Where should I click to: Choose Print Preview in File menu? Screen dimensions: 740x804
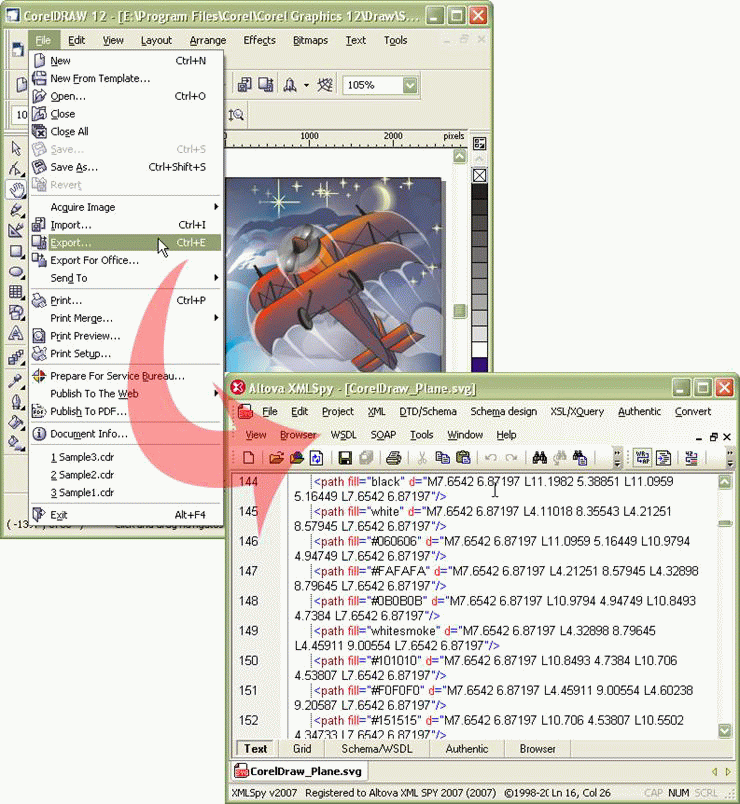pyautogui.click(x=125, y=336)
